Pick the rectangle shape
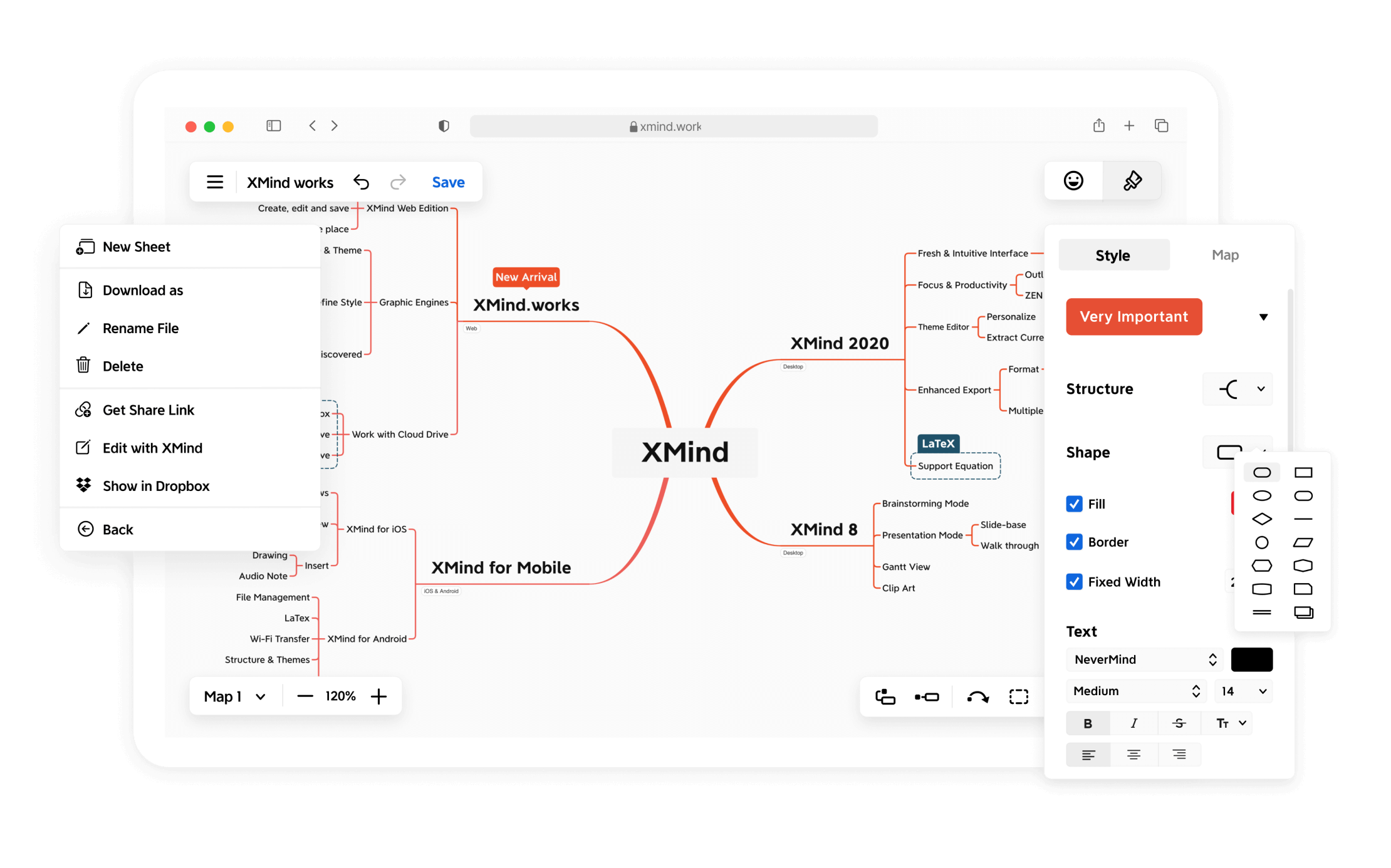The width and height of the screenshot is (1391, 868). (1303, 472)
